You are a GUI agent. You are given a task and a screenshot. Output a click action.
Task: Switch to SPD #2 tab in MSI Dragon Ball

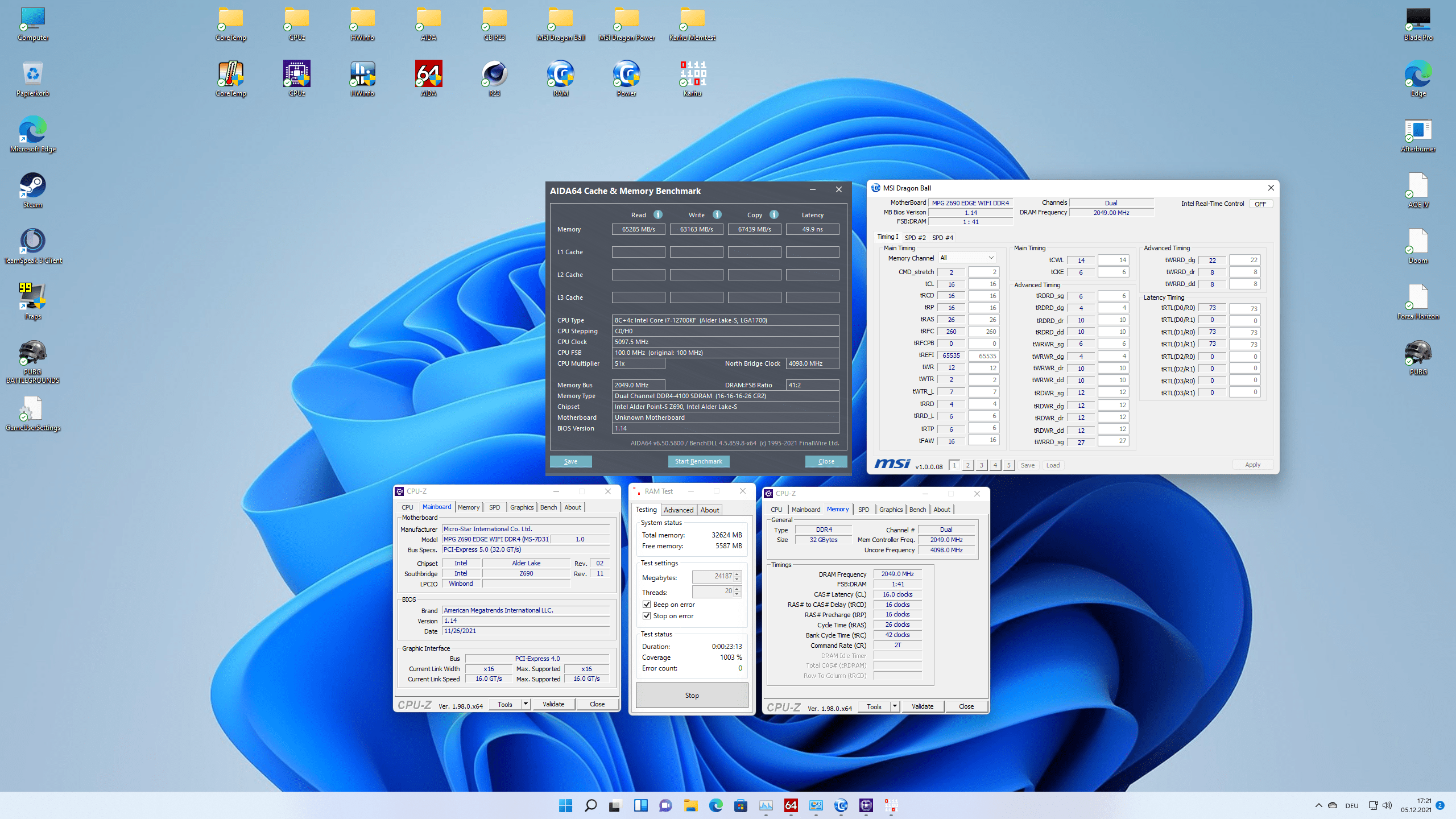(915, 238)
